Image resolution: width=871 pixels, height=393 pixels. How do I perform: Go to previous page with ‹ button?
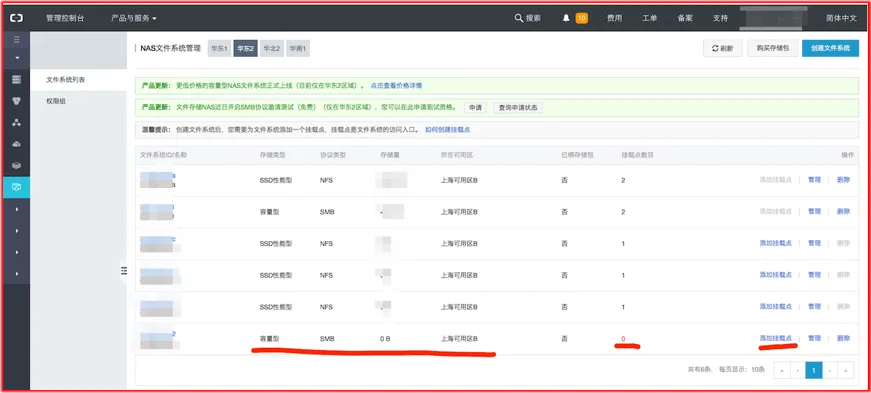click(798, 370)
